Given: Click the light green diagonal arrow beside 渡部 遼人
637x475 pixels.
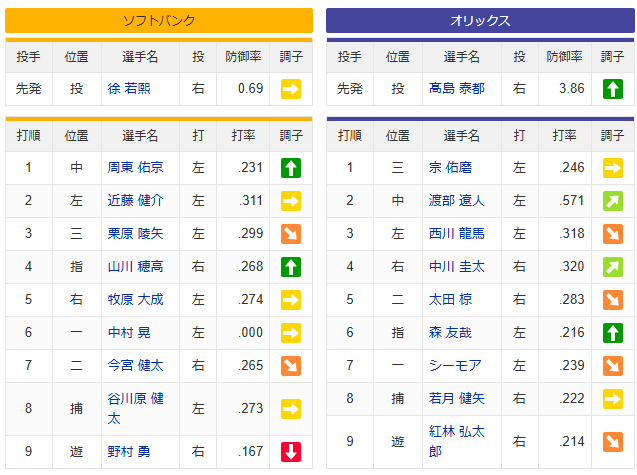Looking at the screenshot, I should point(613,200).
